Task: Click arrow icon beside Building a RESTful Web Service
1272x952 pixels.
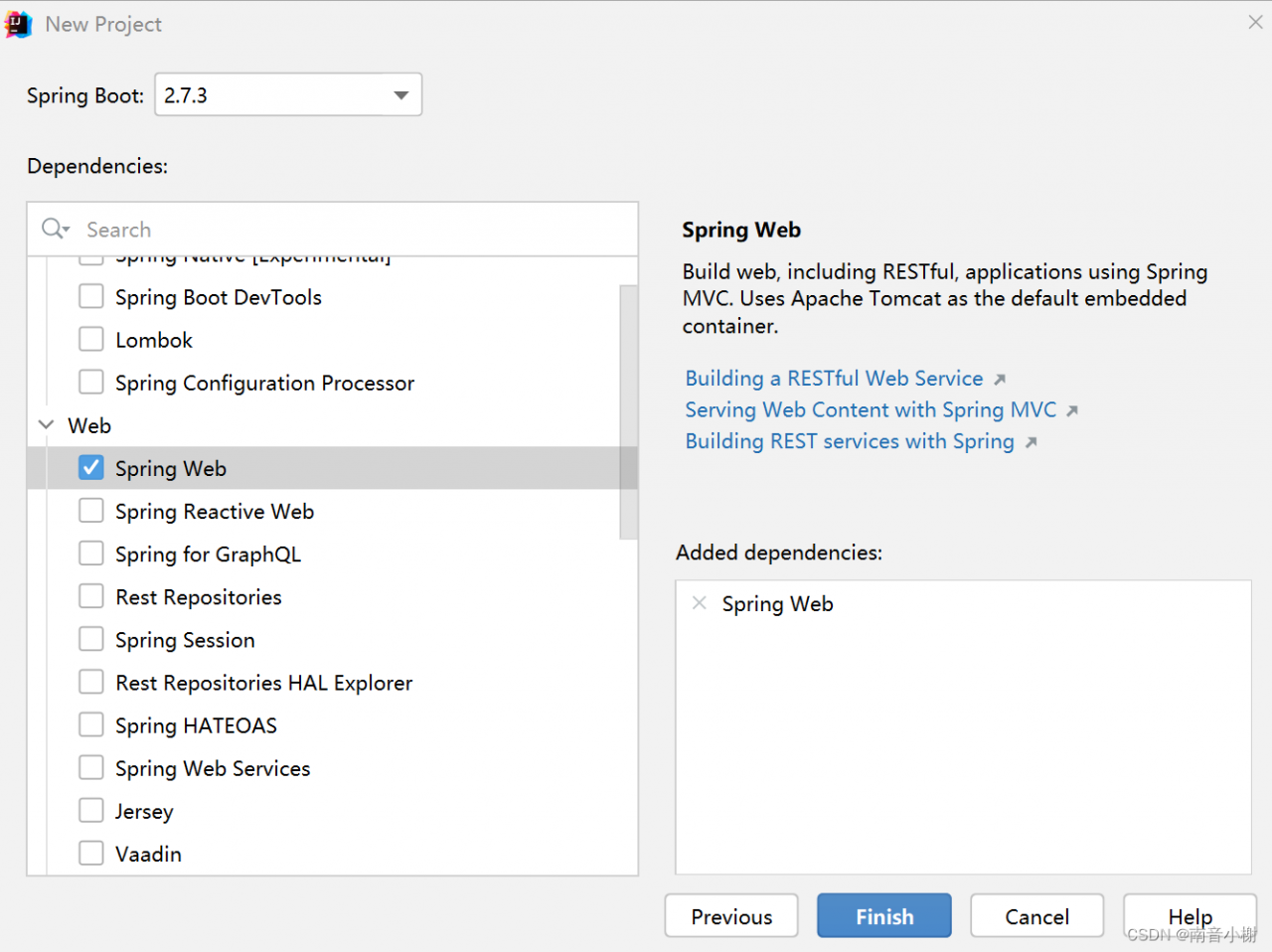Action: [1000, 380]
